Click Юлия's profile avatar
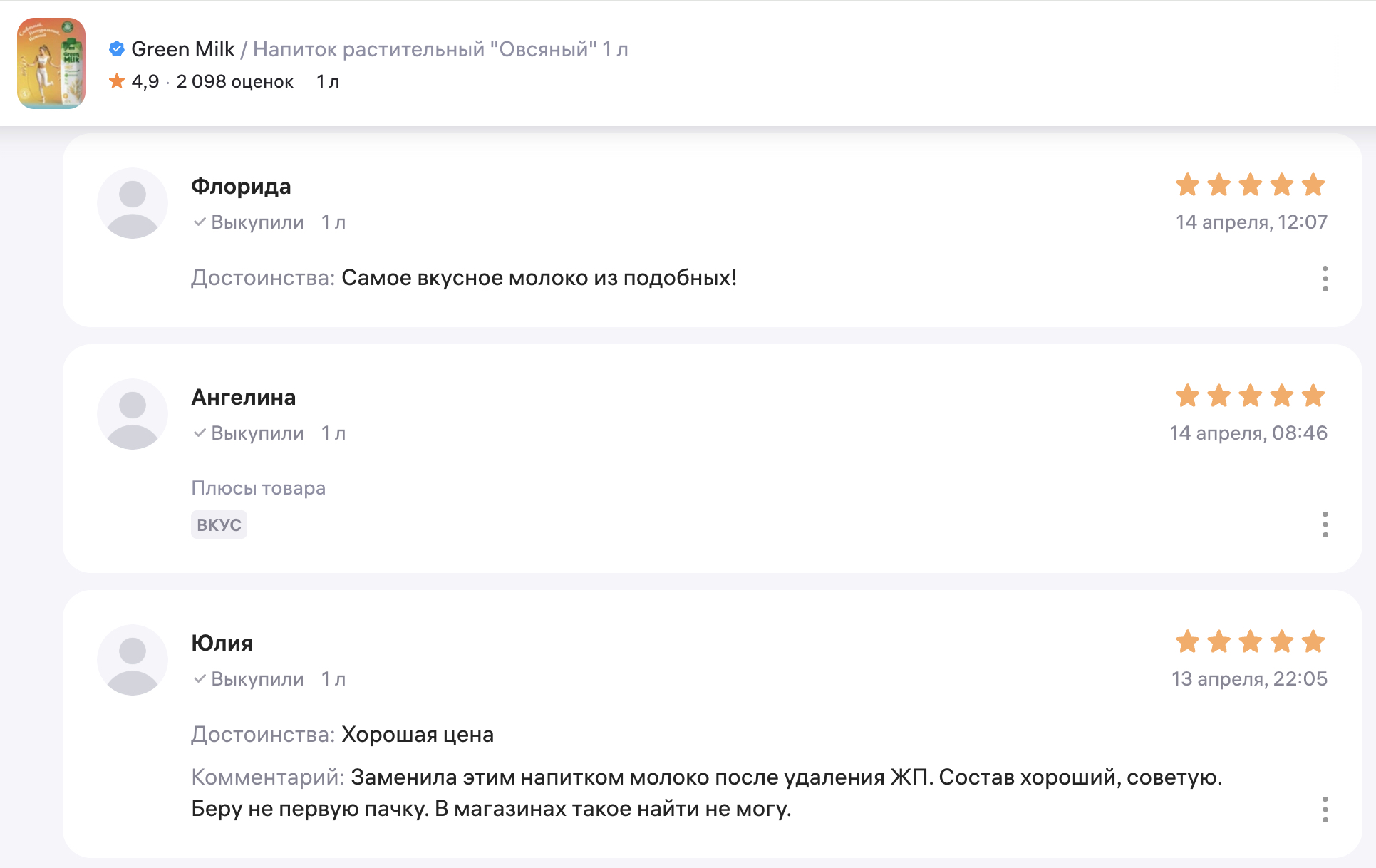 click(x=133, y=660)
